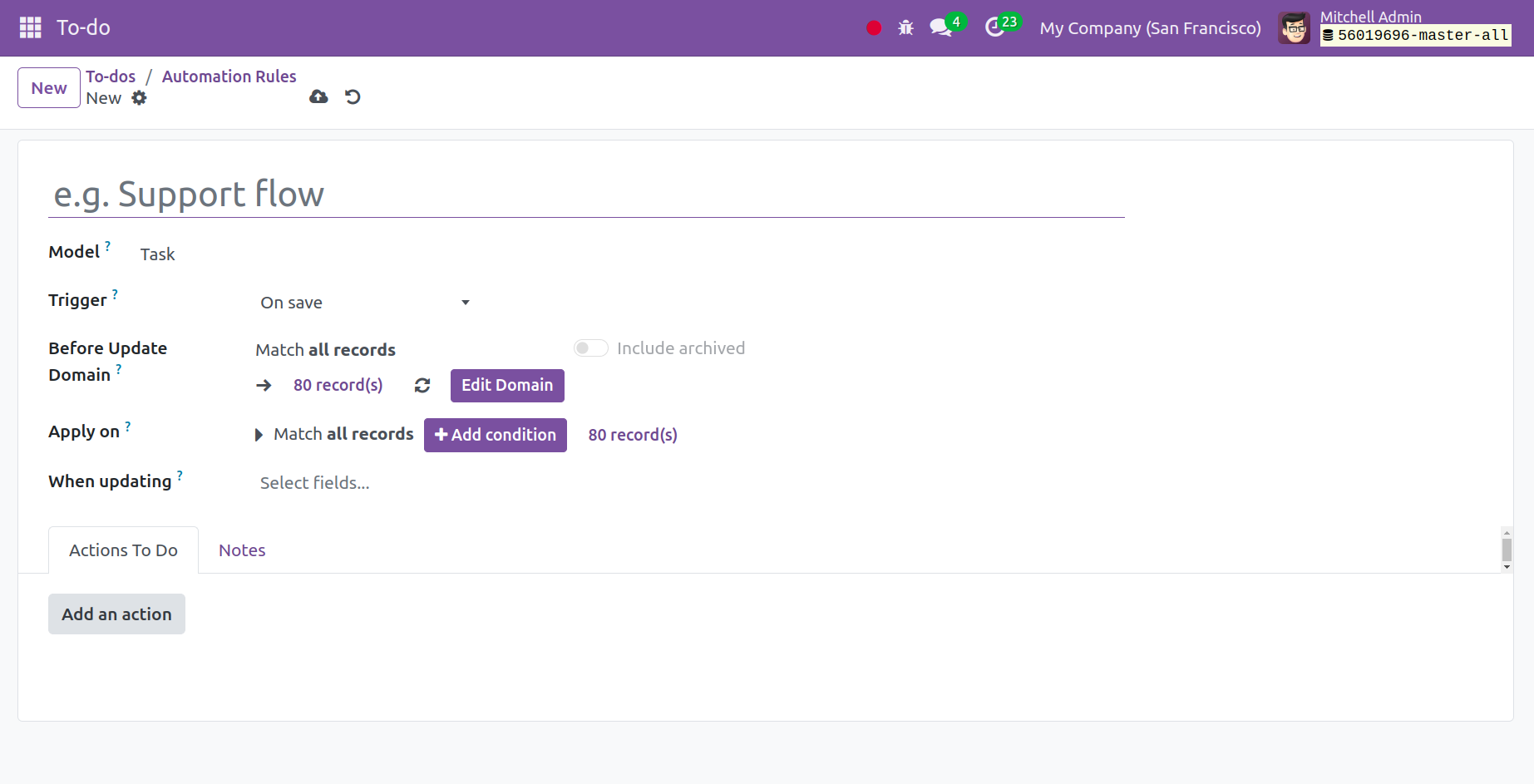Open the messages chat icon

(x=941, y=28)
